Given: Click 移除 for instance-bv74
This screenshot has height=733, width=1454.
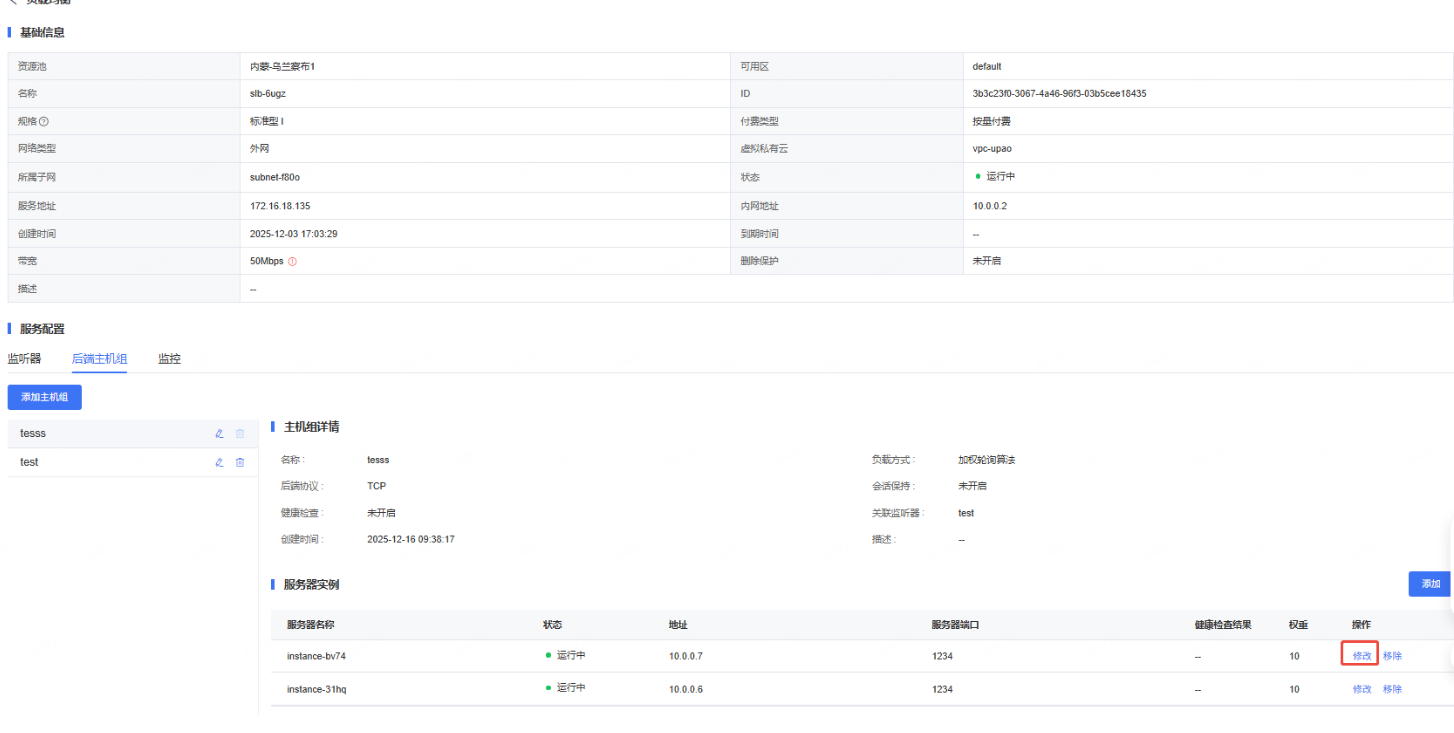Looking at the screenshot, I should [x=1392, y=656].
